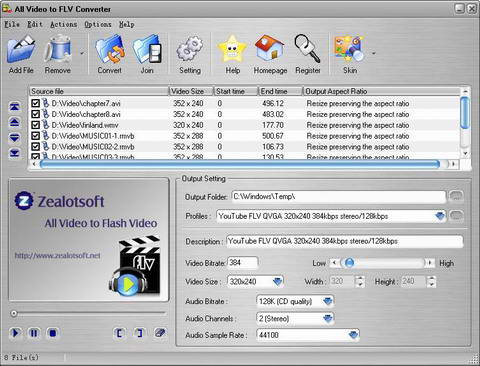Click the 496.12 end time cell

pos(273,103)
